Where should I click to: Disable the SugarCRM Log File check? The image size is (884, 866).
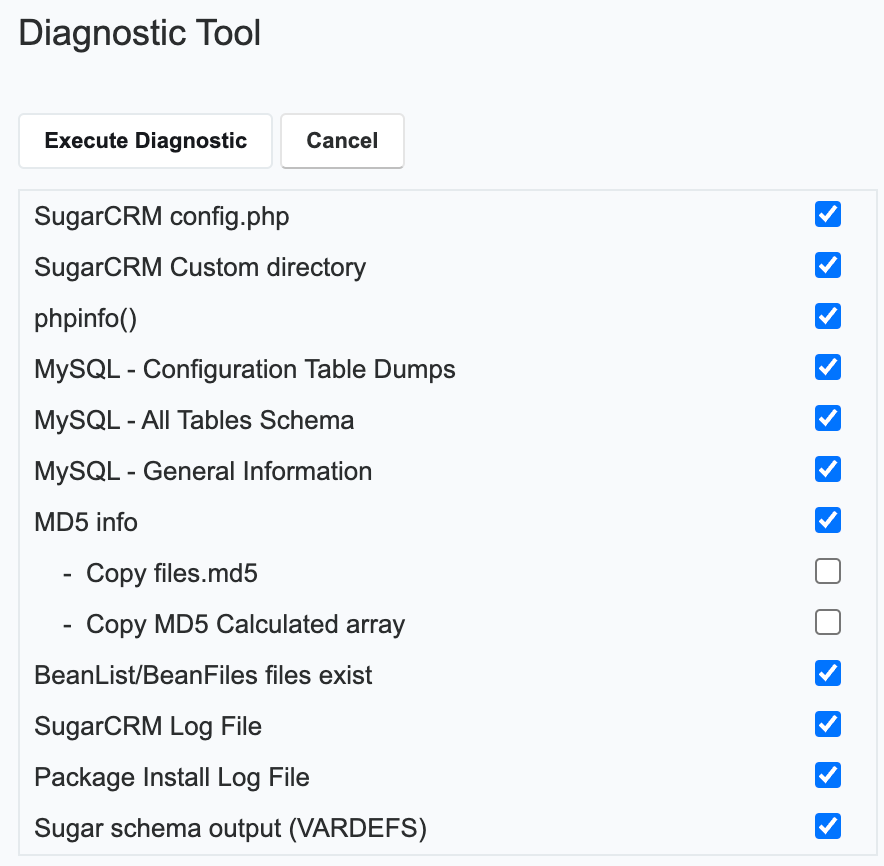tap(827, 724)
